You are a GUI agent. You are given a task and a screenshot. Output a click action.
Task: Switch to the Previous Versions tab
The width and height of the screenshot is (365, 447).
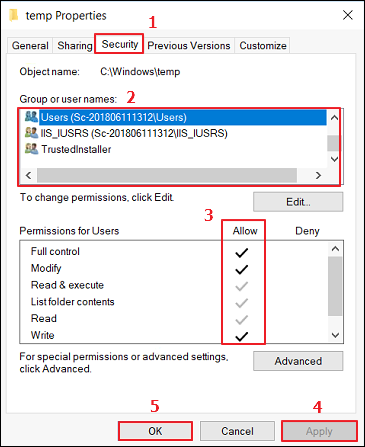click(x=189, y=45)
